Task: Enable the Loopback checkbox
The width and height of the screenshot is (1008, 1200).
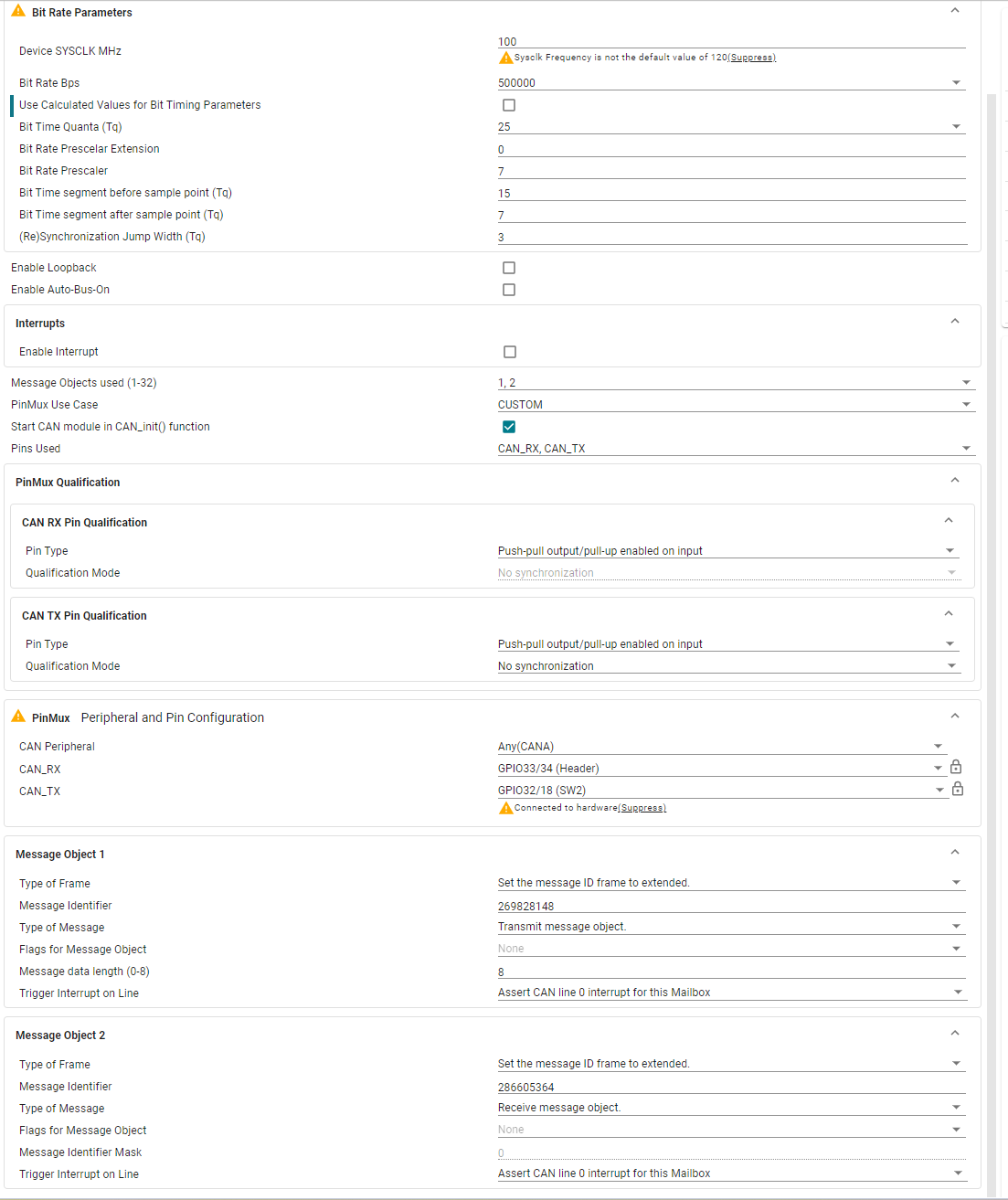Action: (509, 268)
